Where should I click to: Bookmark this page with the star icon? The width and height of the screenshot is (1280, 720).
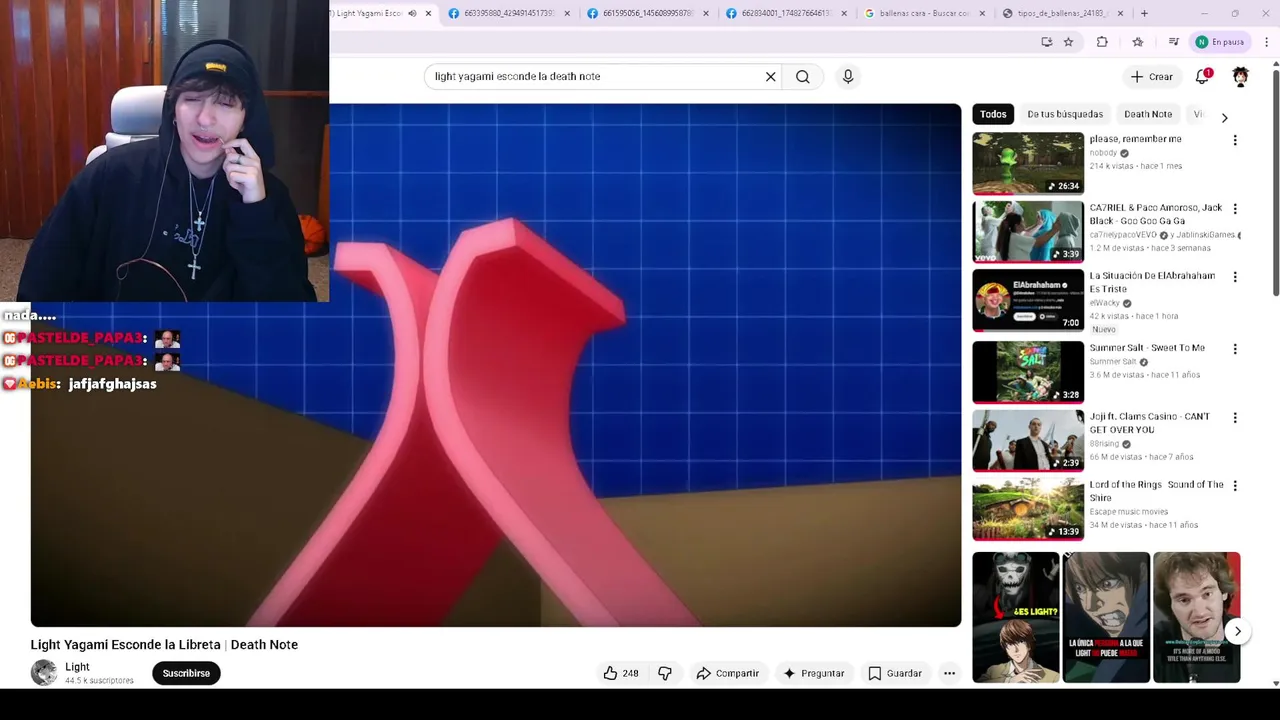coord(1068,42)
